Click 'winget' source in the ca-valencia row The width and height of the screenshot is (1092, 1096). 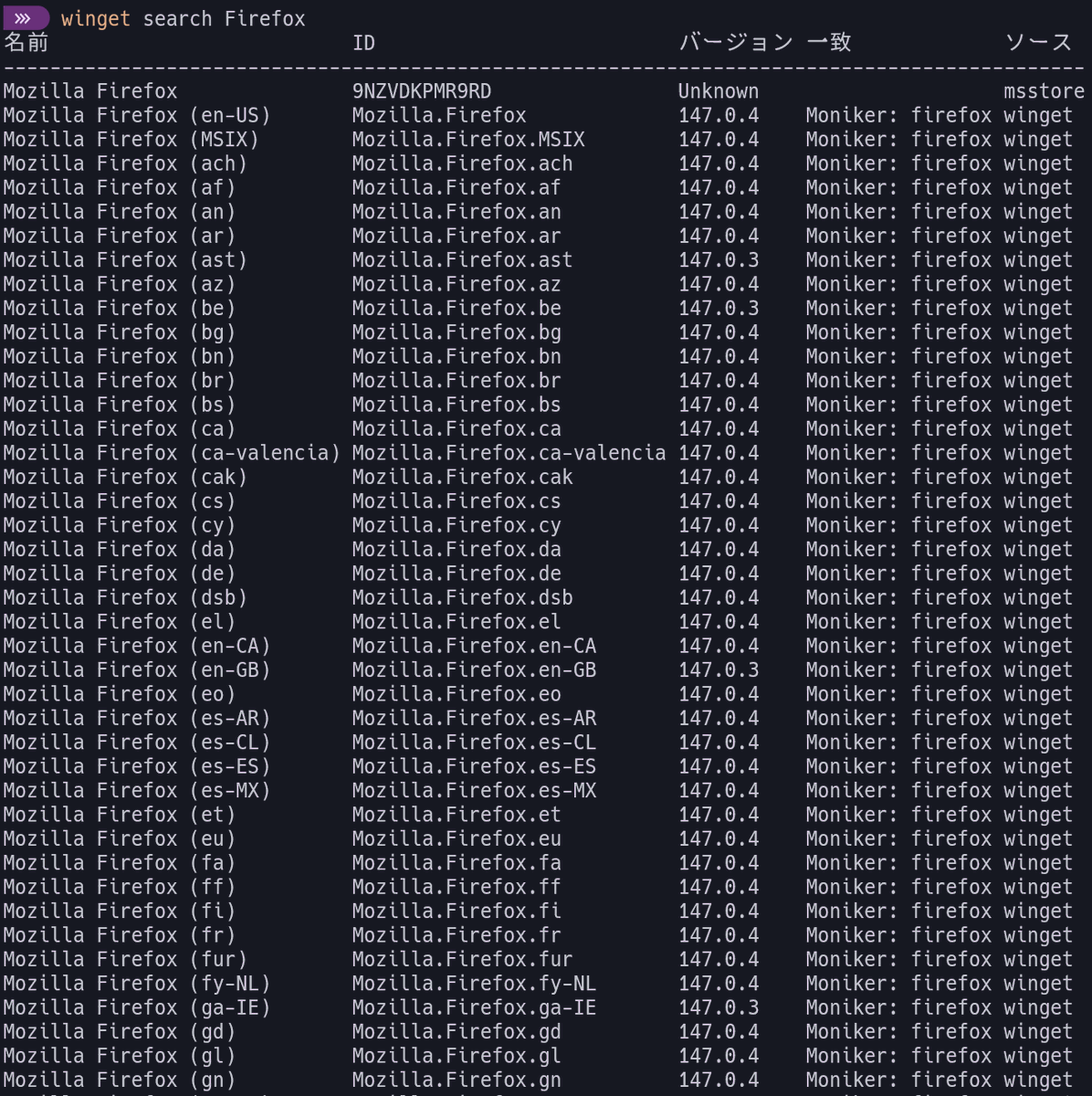click(x=1038, y=453)
